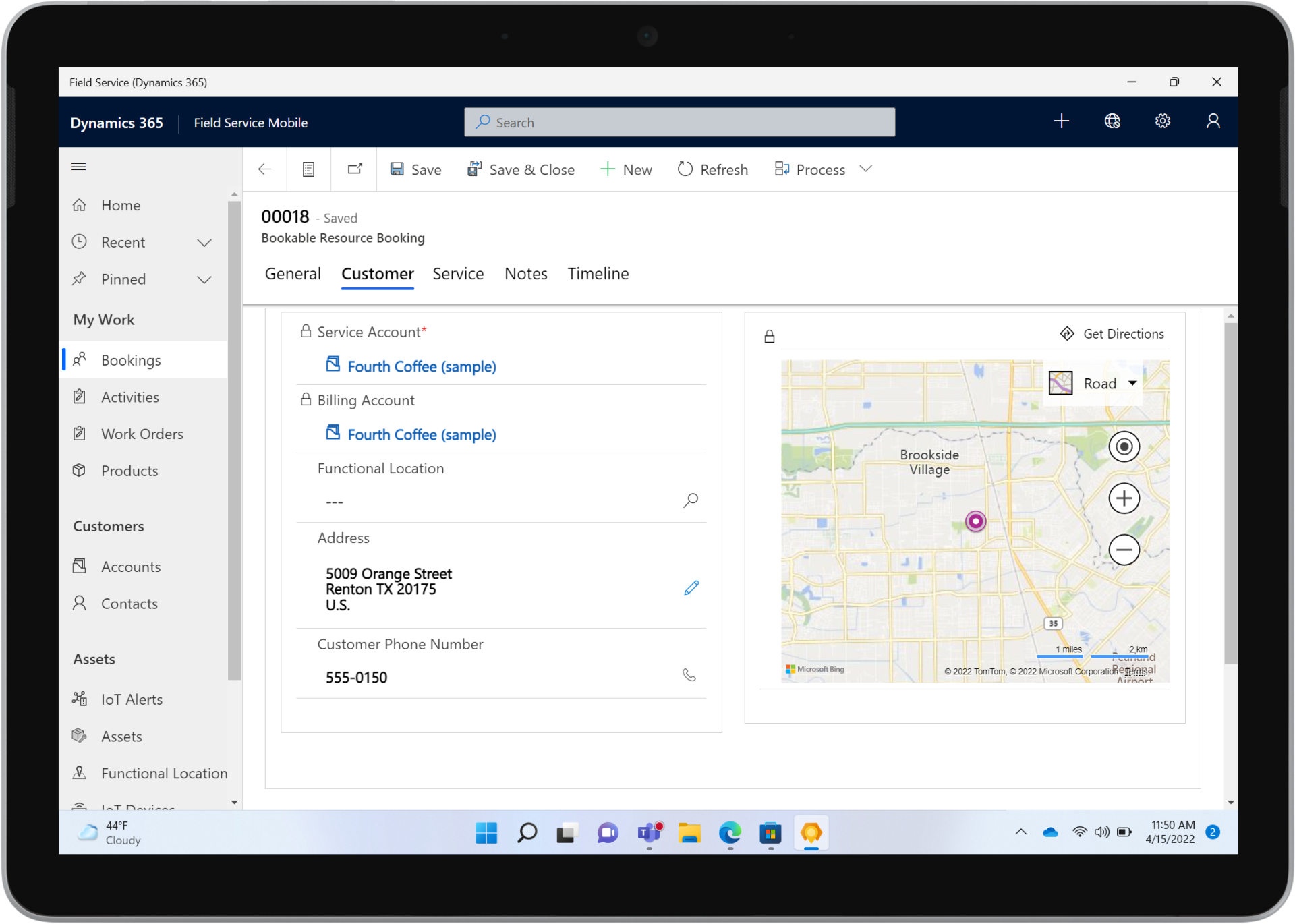Click the Get Directions button

[1112, 334]
